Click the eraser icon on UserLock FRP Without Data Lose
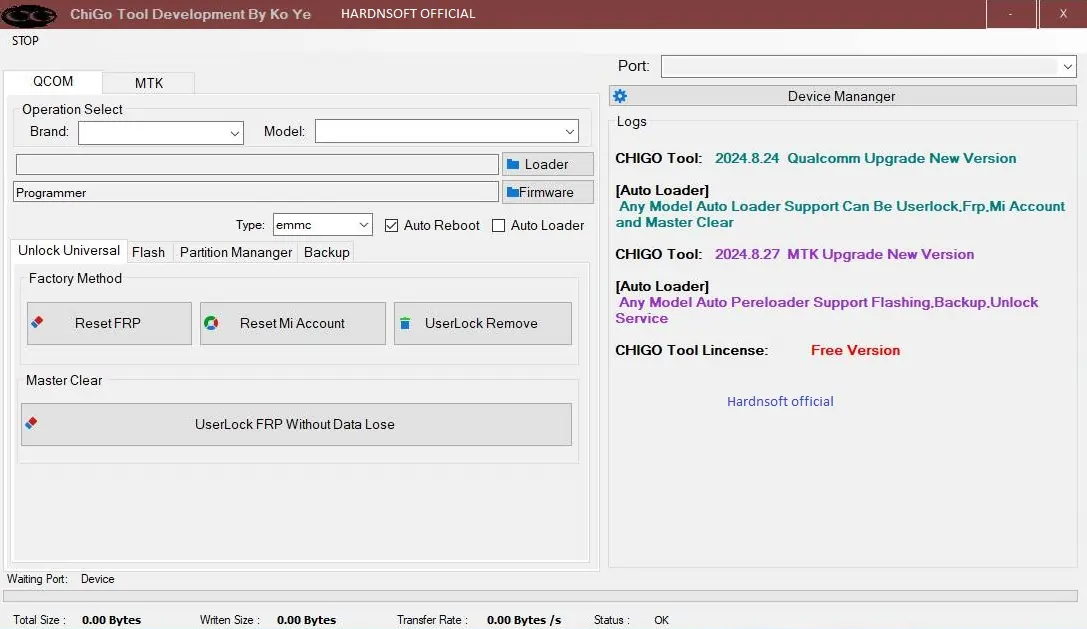 31,422
